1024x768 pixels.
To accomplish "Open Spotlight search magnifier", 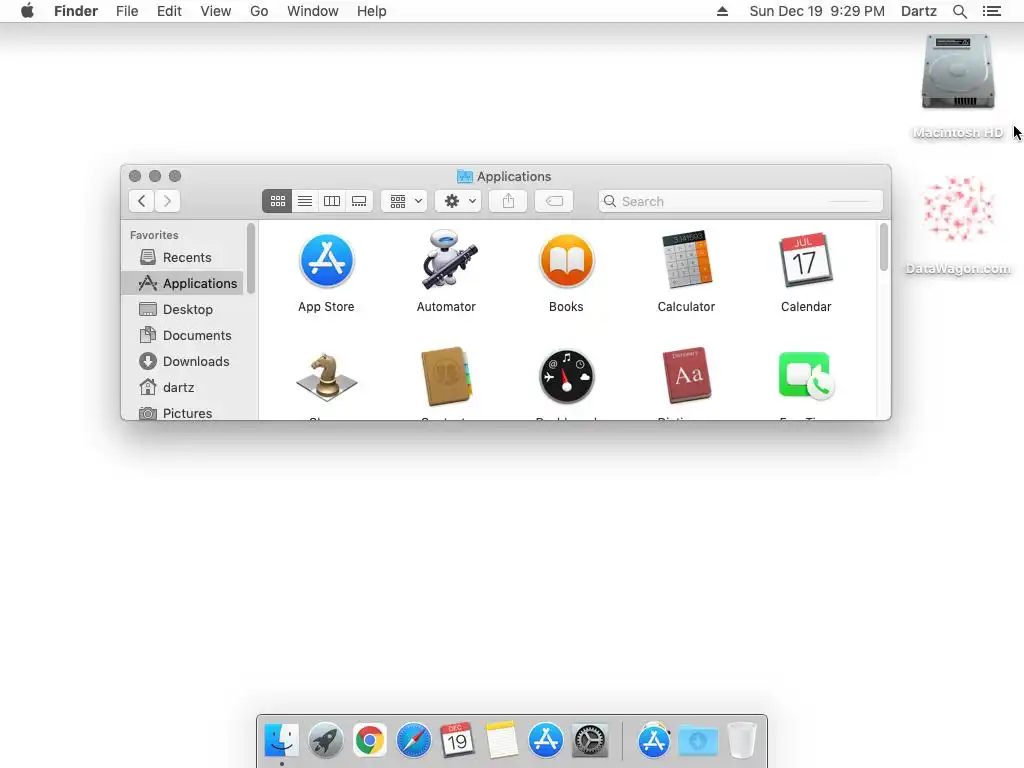I will [959, 11].
